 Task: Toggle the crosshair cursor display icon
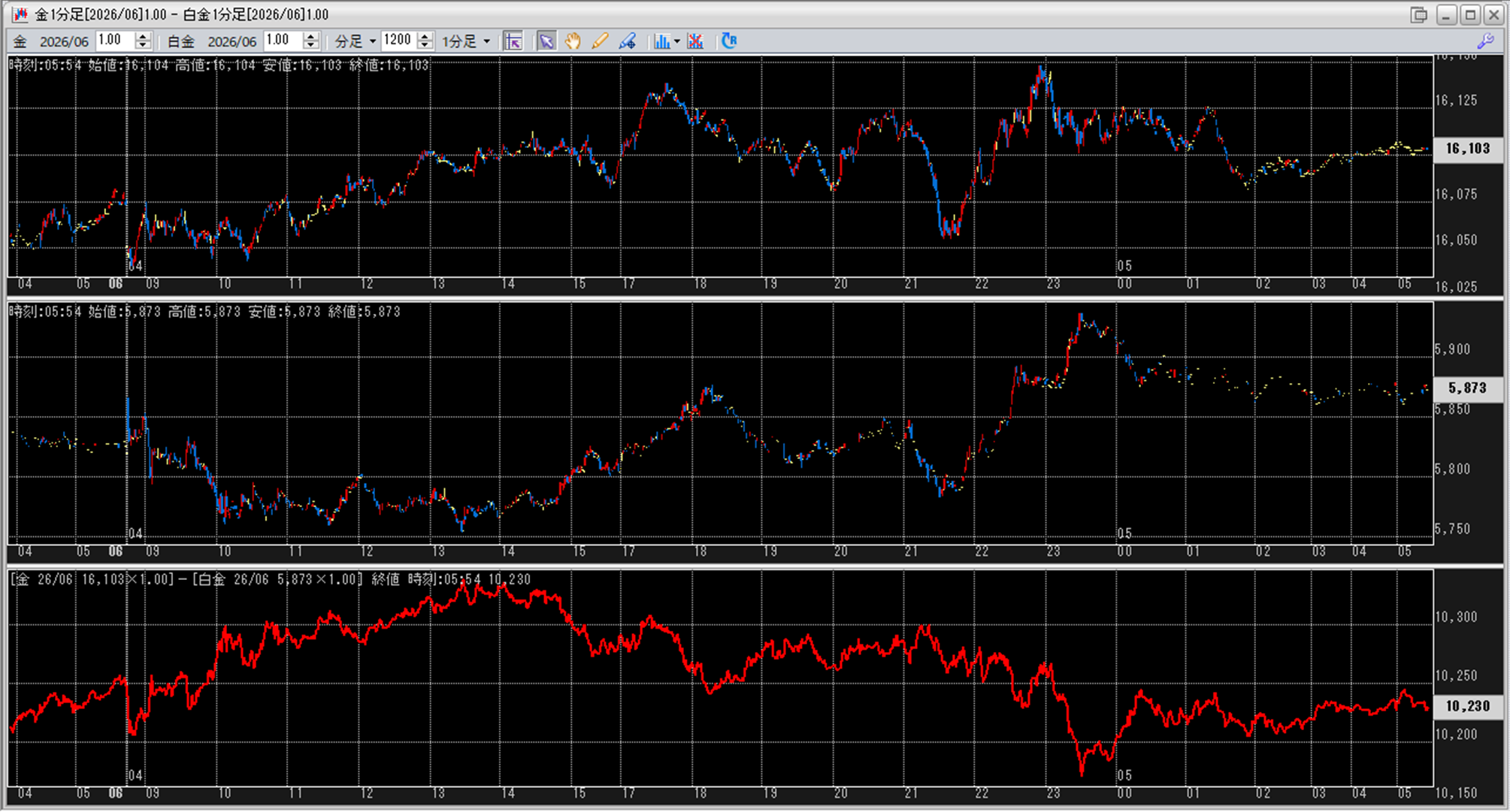pos(513,41)
